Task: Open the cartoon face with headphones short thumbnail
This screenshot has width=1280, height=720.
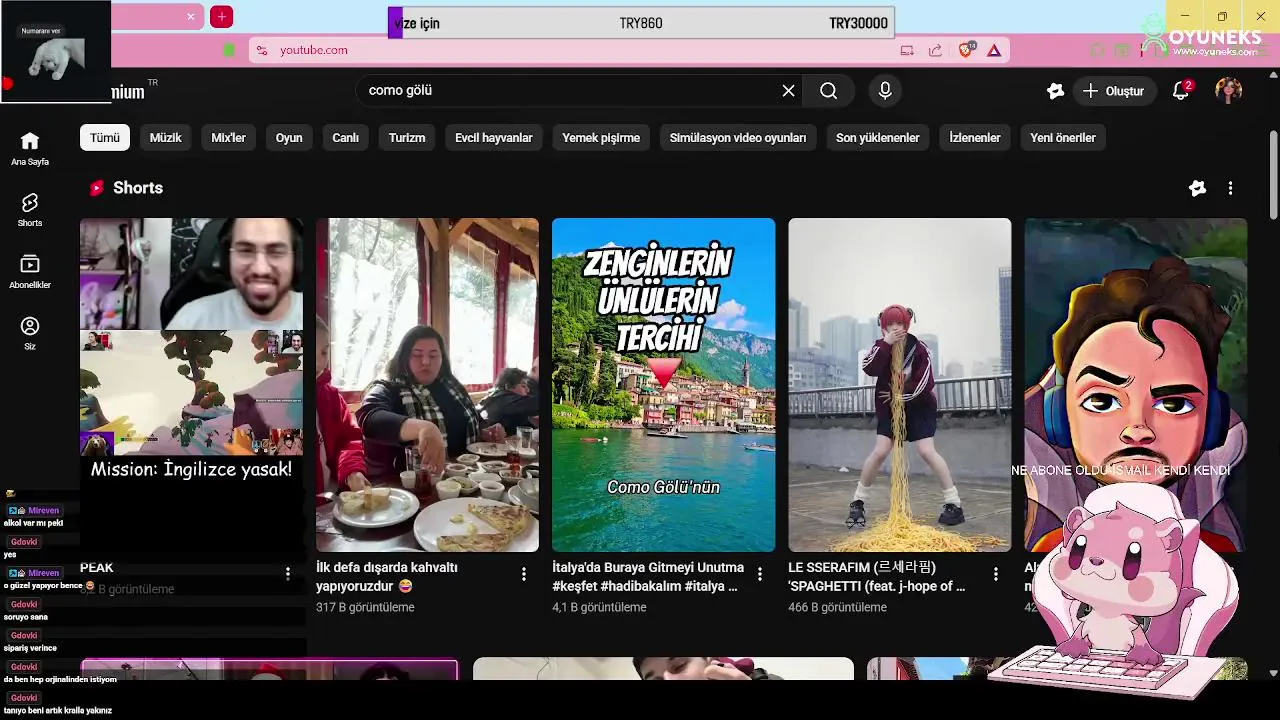Action: click(1135, 385)
